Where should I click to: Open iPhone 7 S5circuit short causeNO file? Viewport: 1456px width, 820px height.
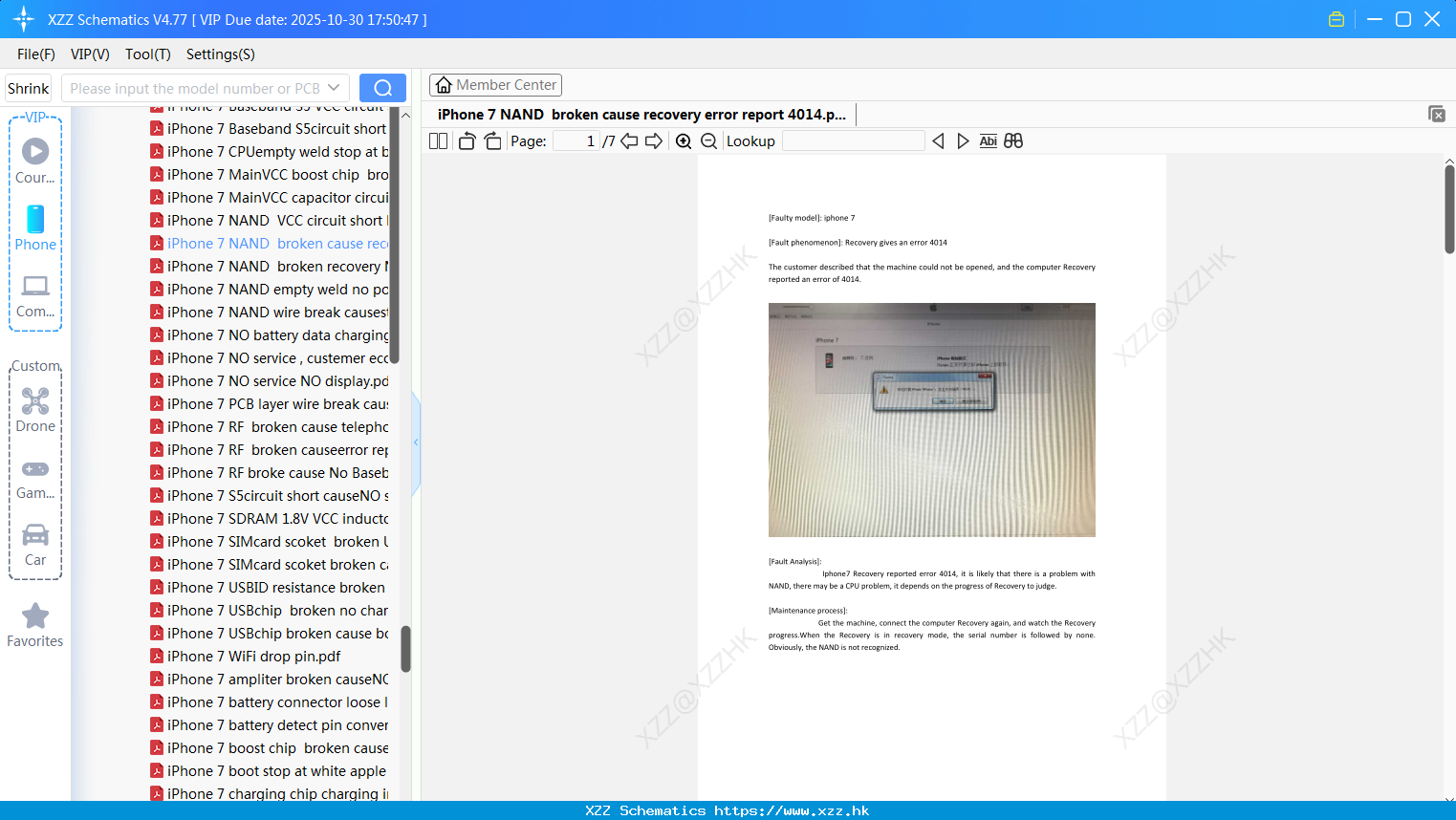click(270, 496)
